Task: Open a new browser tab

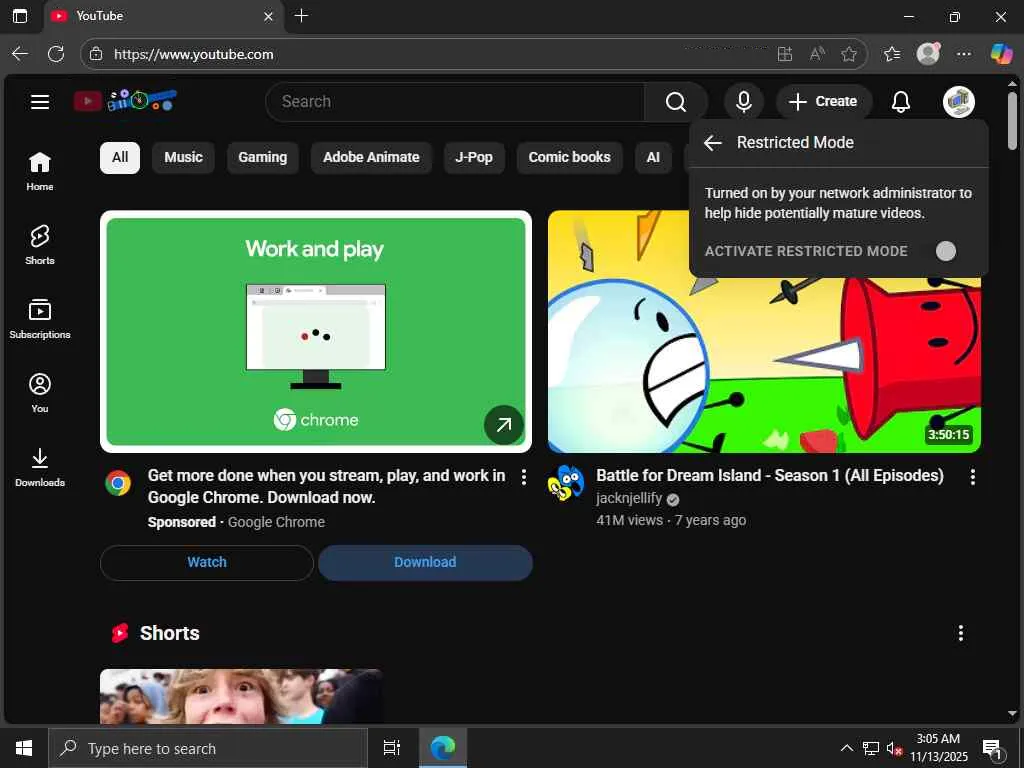Action: (301, 16)
